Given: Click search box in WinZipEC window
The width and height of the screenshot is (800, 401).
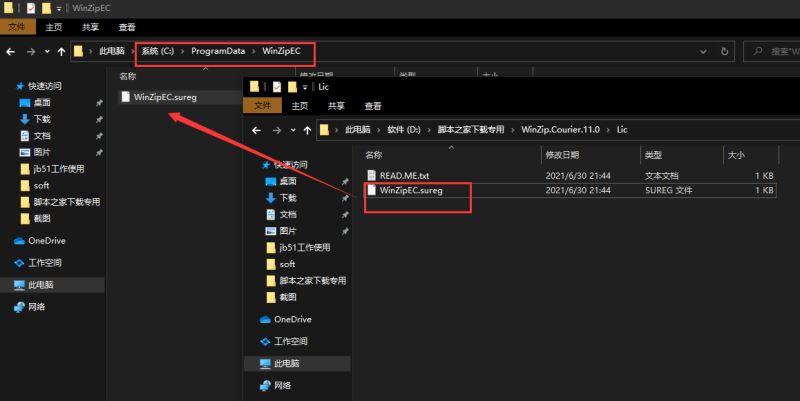Looking at the screenshot, I should 771,52.
